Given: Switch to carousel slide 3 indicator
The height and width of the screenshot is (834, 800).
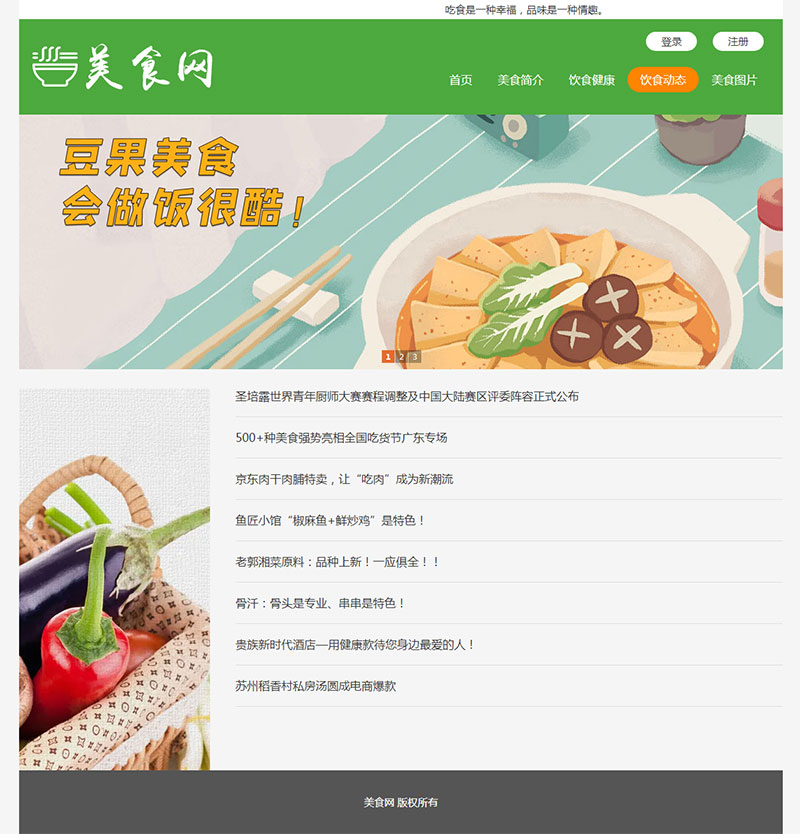Looking at the screenshot, I should click(415, 357).
